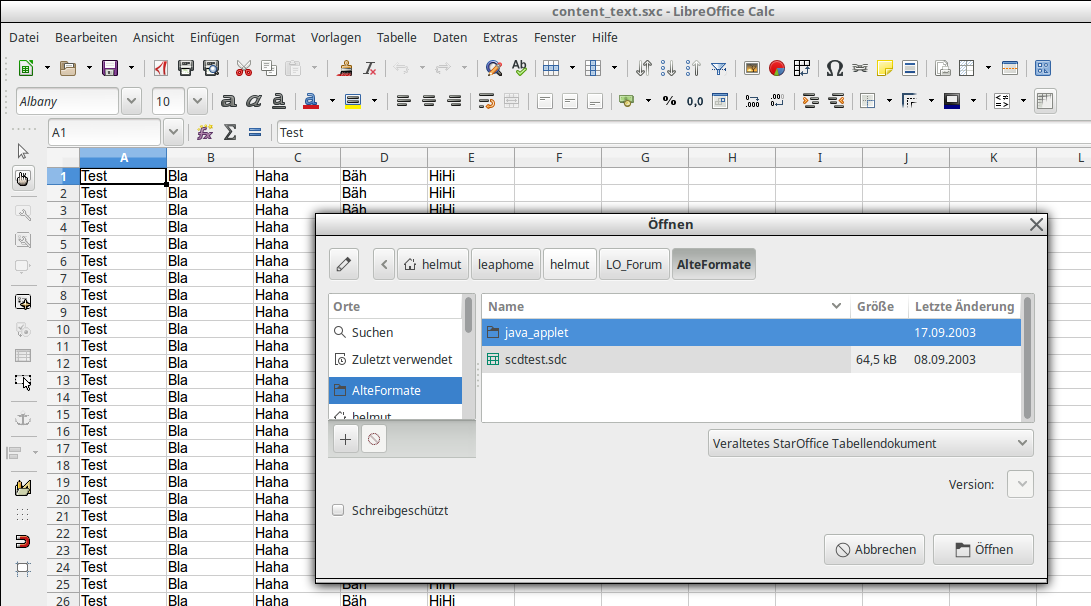The height and width of the screenshot is (606, 1091).
Task: Open the font size dropdown arrow
Action: click(196, 101)
